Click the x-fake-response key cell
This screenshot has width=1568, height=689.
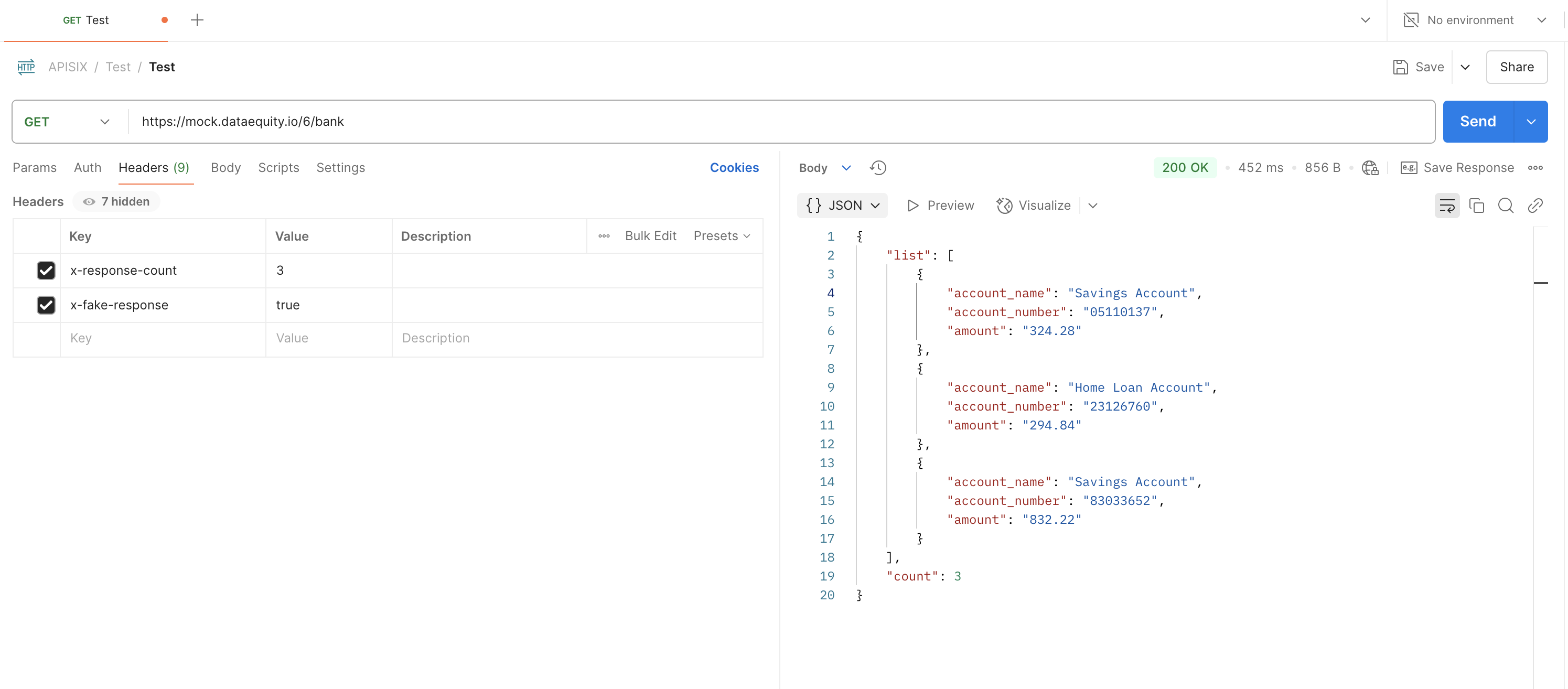(x=163, y=305)
